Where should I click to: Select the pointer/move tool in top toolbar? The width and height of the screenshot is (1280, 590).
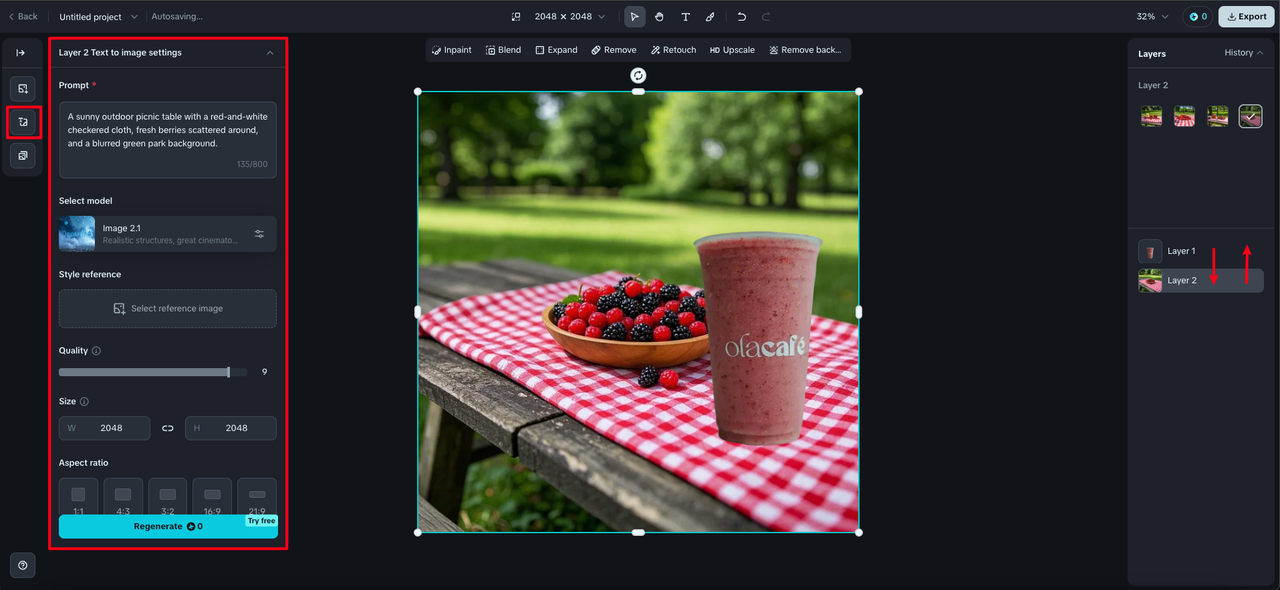635,17
